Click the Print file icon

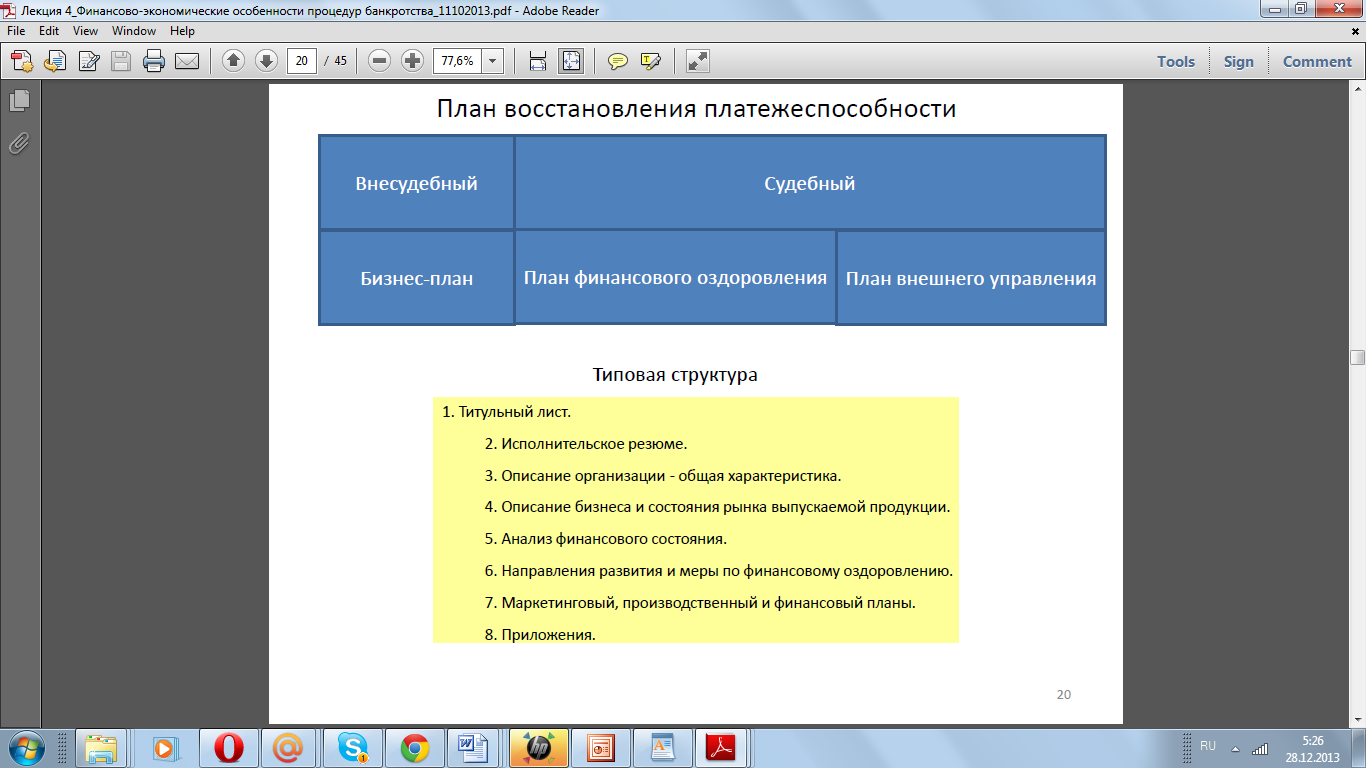153,61
